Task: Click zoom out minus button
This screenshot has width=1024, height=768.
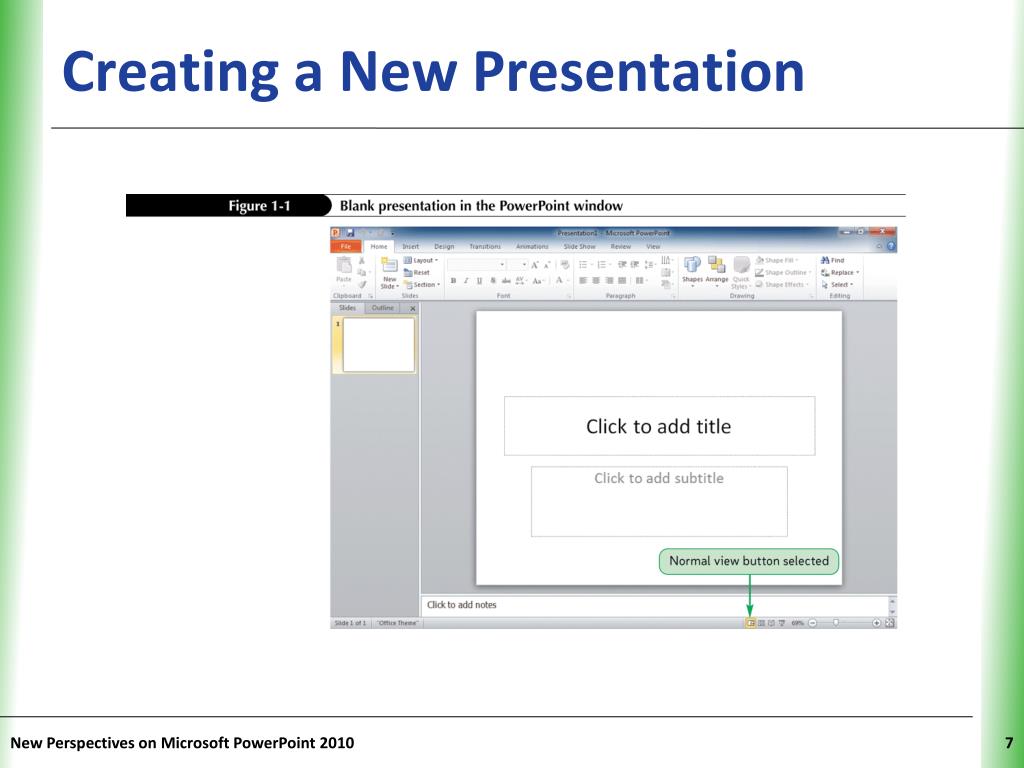Action: (812, 623)
